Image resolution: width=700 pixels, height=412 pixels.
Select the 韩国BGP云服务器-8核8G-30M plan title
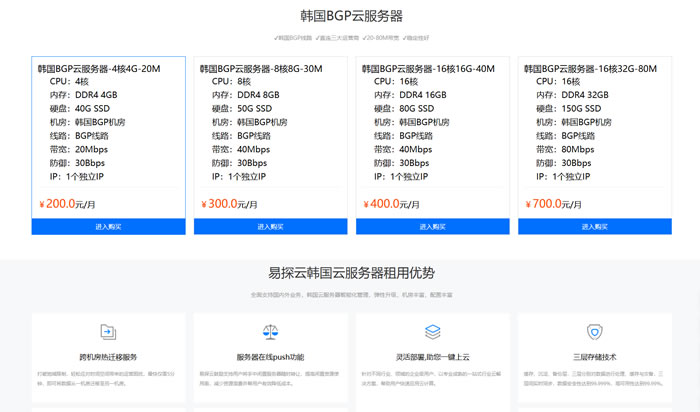[x=261, y=69]
